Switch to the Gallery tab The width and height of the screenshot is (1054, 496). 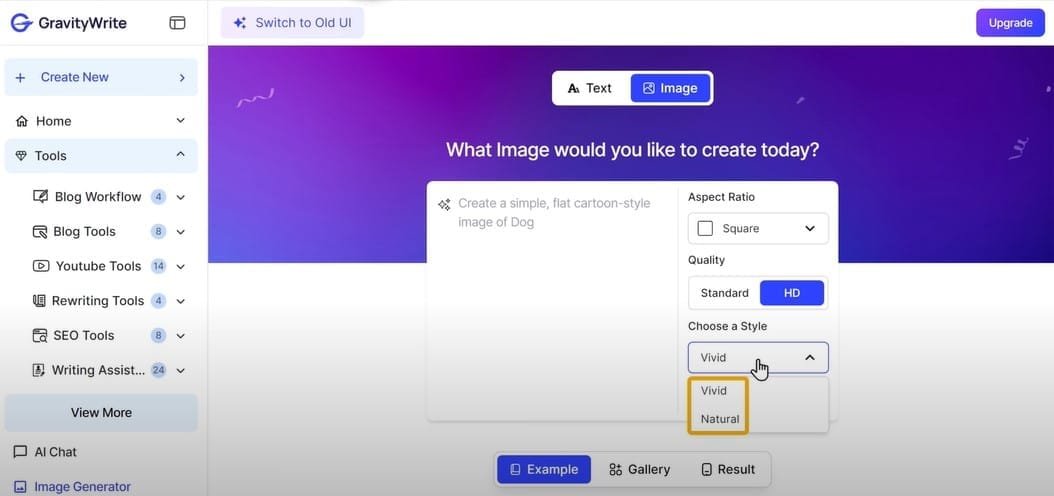[x=639, y=469]
